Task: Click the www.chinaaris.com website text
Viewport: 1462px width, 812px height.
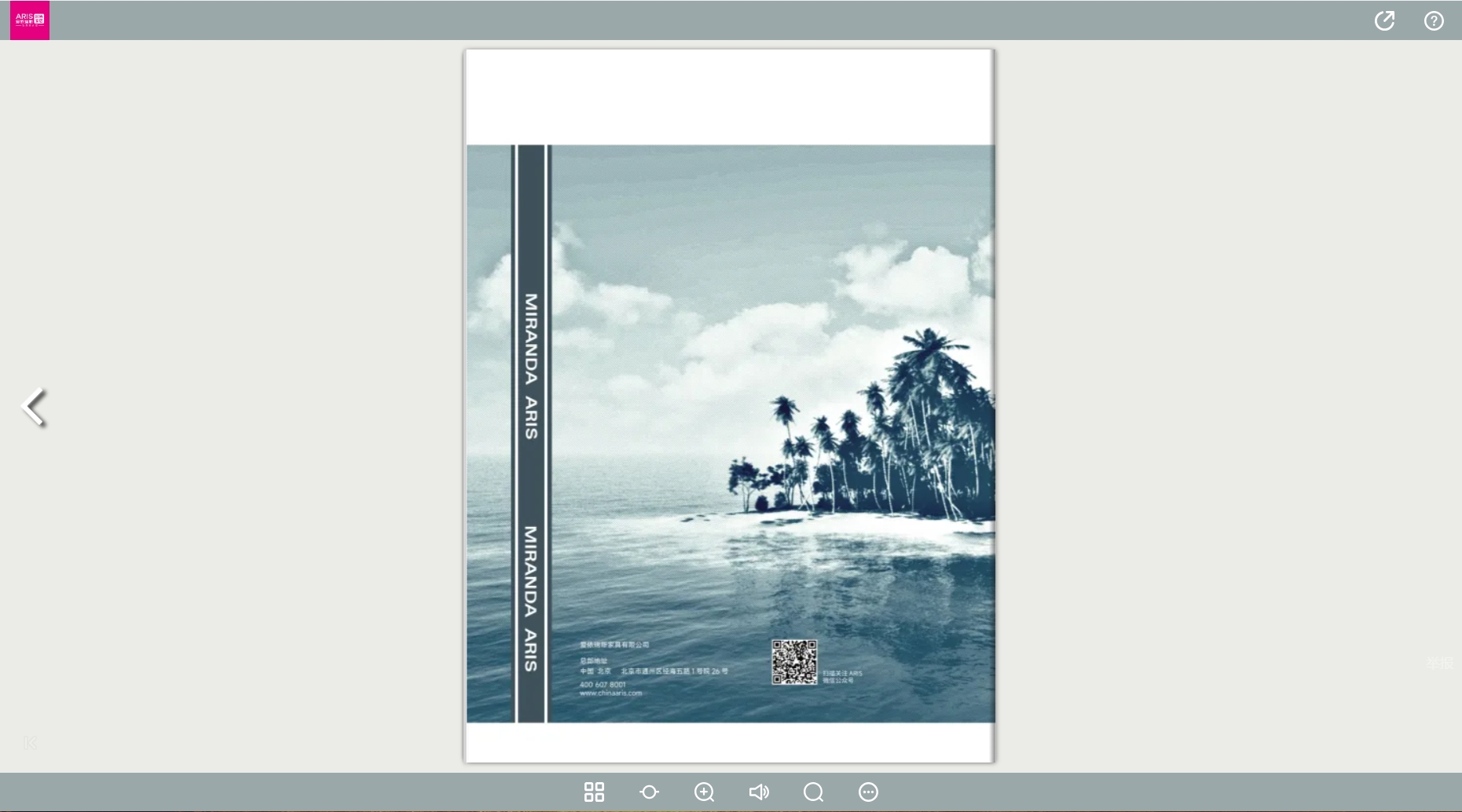Action: [610, 693]
